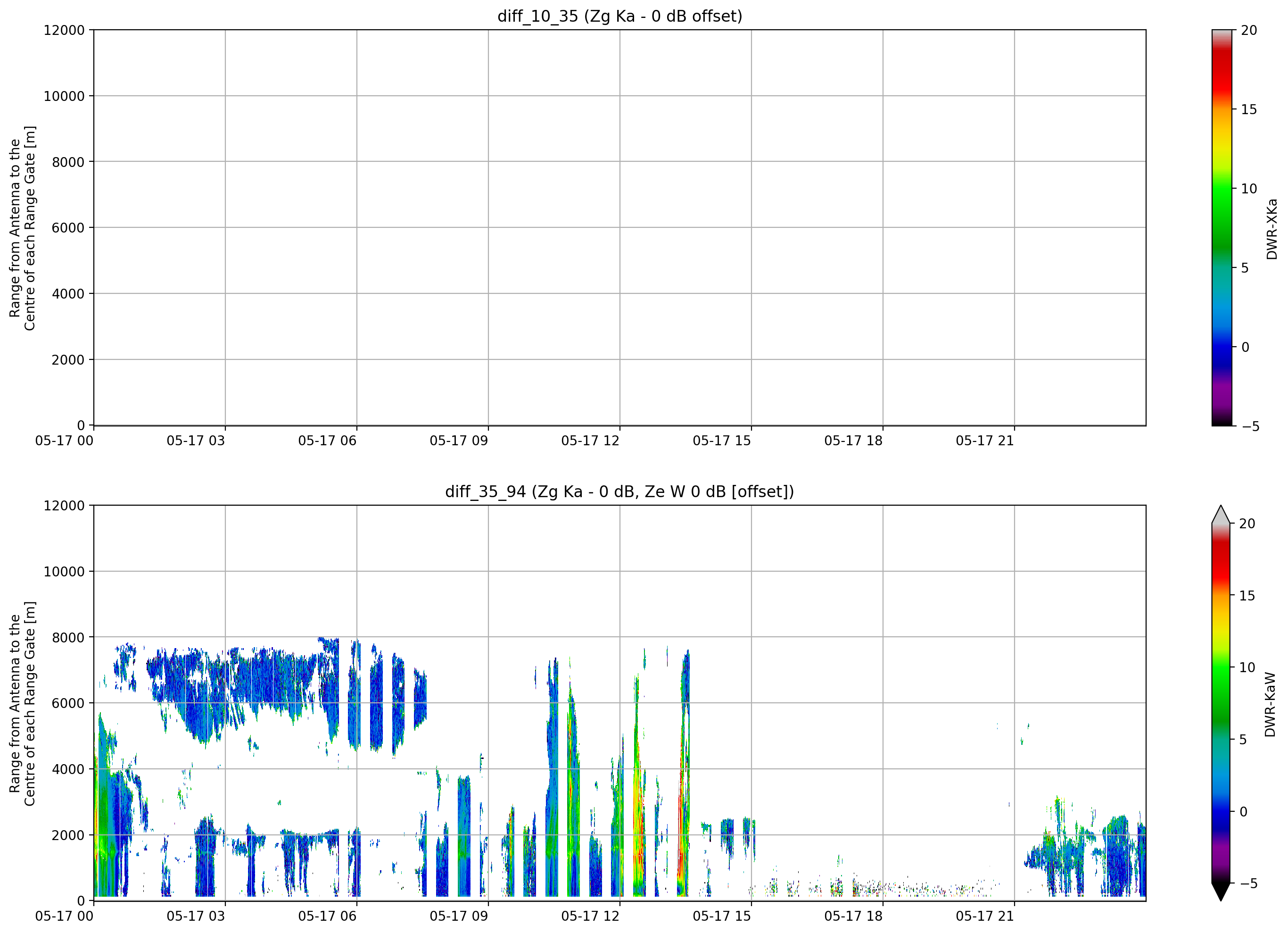Click the '−5' tick on the DWR-XKa colorbar
Screen dimensions: 1288x933
pyautogui.click(x=1250, y=427)
